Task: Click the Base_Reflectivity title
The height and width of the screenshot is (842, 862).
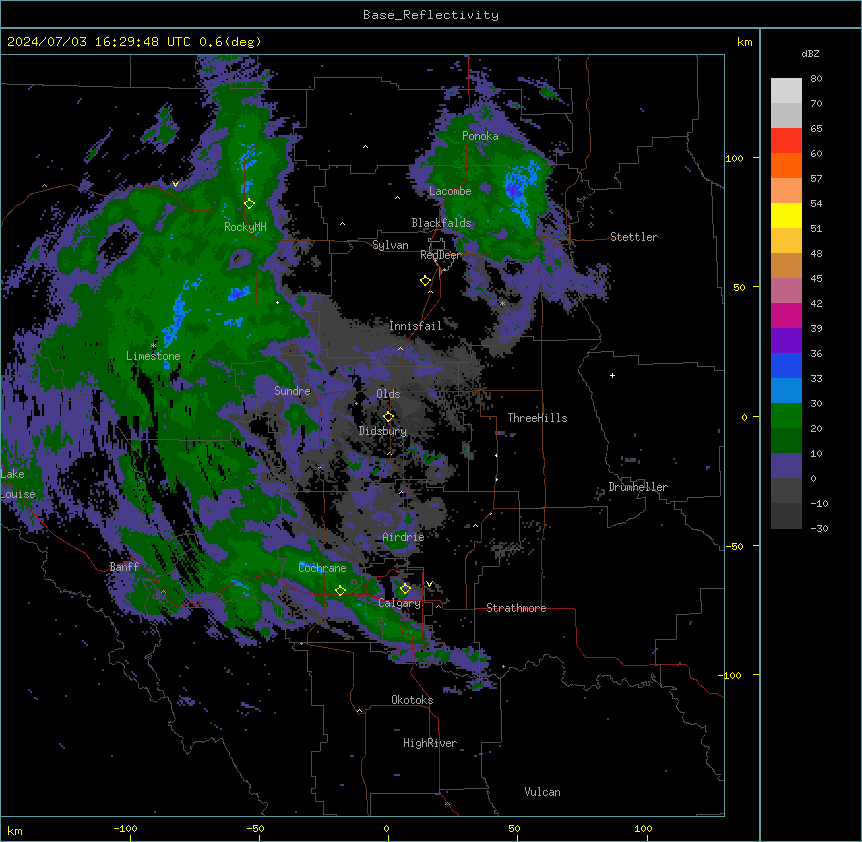Action: (x=431, y=15)
